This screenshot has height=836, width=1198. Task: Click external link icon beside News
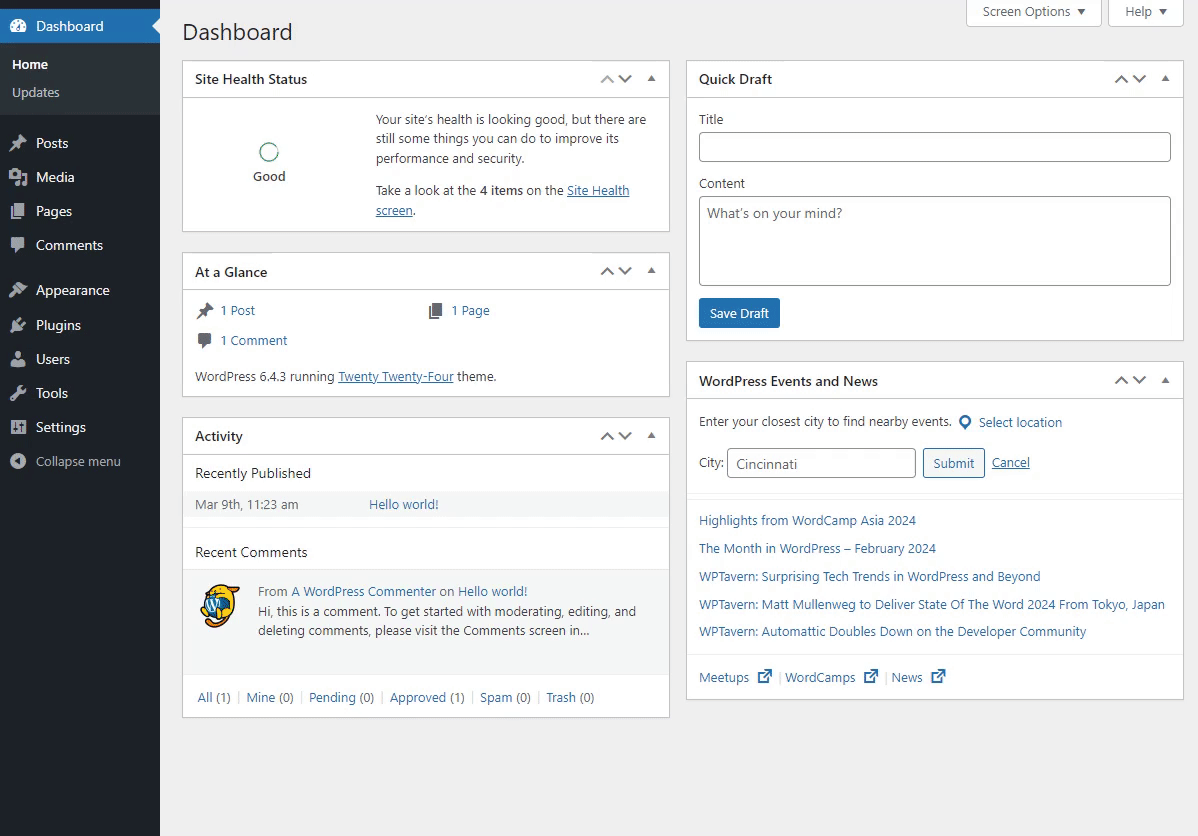[937, 676]
